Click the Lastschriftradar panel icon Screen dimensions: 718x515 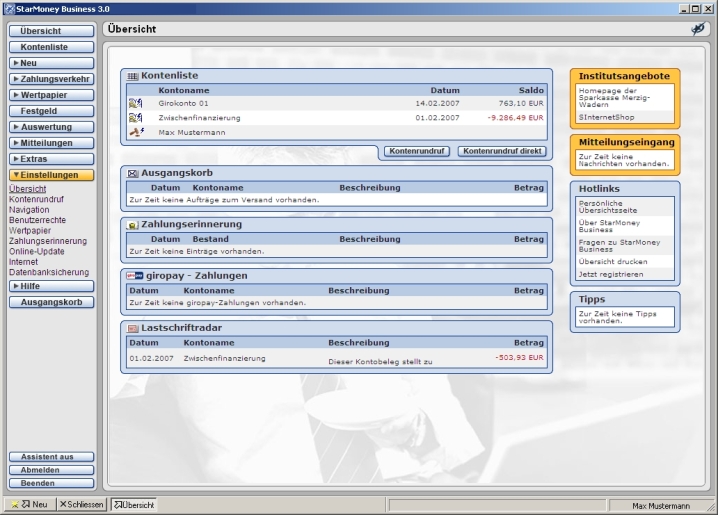[x=132, y=328]
